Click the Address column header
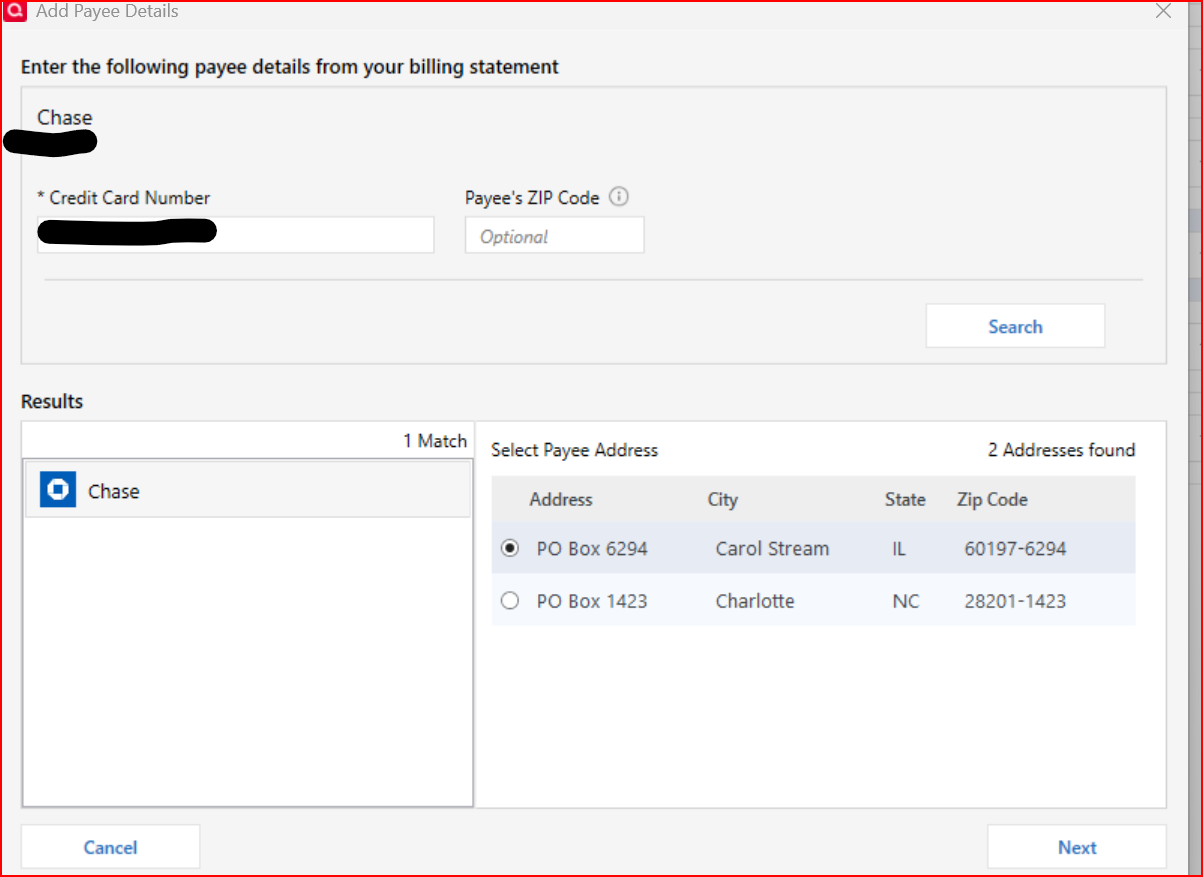This screenshot has height=877, width=1203. [x=561, y=500]
